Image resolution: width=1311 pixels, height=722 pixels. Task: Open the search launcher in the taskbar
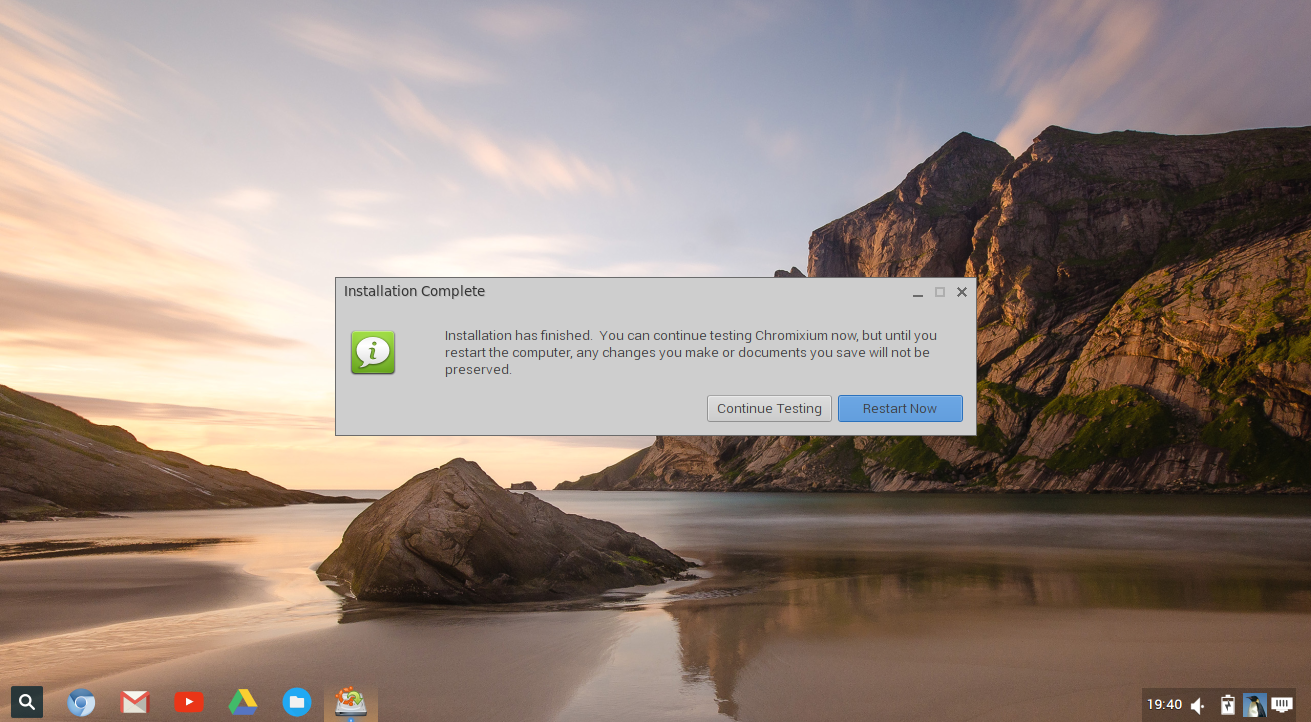(27, 702)
